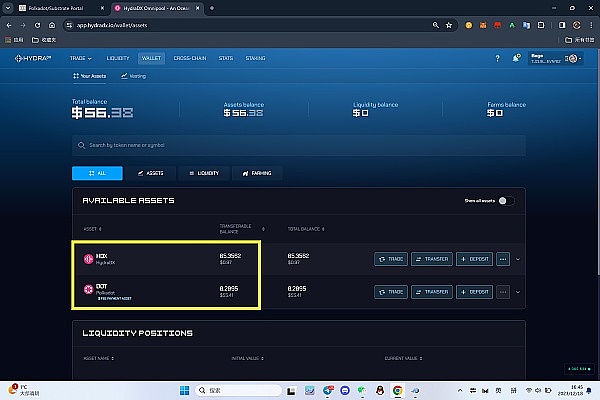Go to the Liquidity navigation tab
Screen dimensions: 600x400
click(118, 58)
